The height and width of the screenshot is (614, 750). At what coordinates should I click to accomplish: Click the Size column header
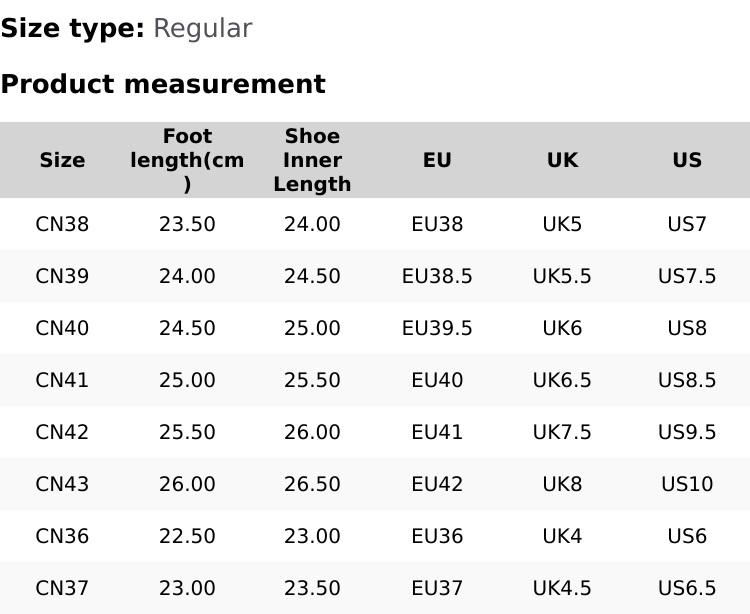pyautogui.click(x=62, y=160)
